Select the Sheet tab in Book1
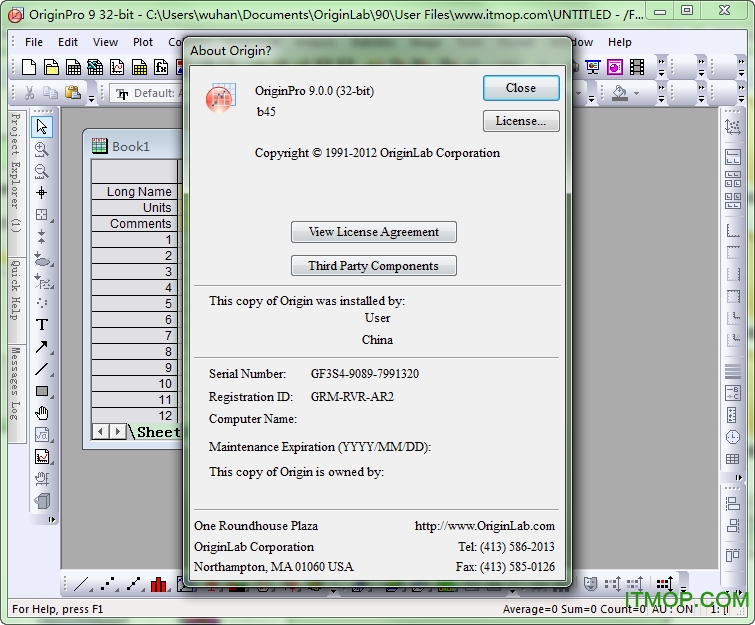 (x=158, y=432)
